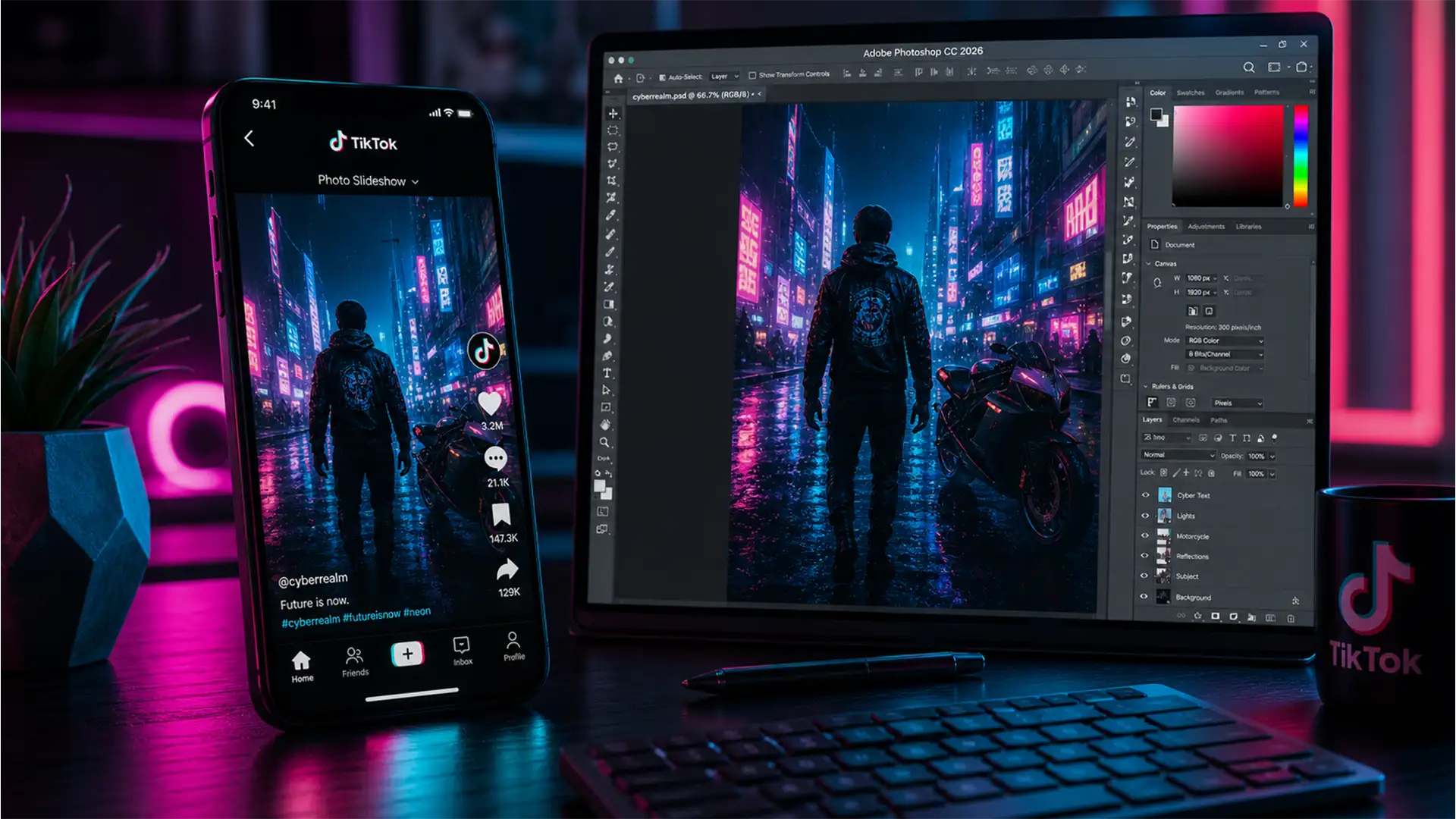Tap the bookmark save icon on TikTok

pos(500,515)
